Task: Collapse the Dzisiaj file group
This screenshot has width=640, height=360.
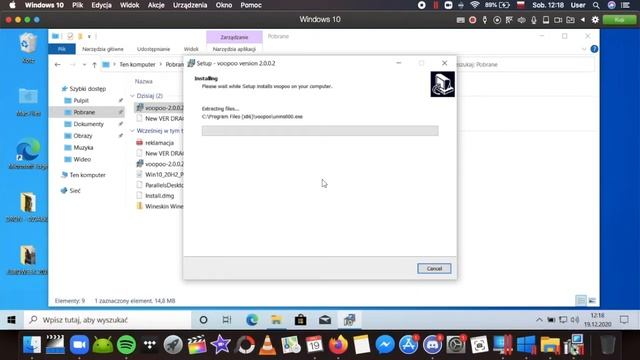Action: pos(132,96)
